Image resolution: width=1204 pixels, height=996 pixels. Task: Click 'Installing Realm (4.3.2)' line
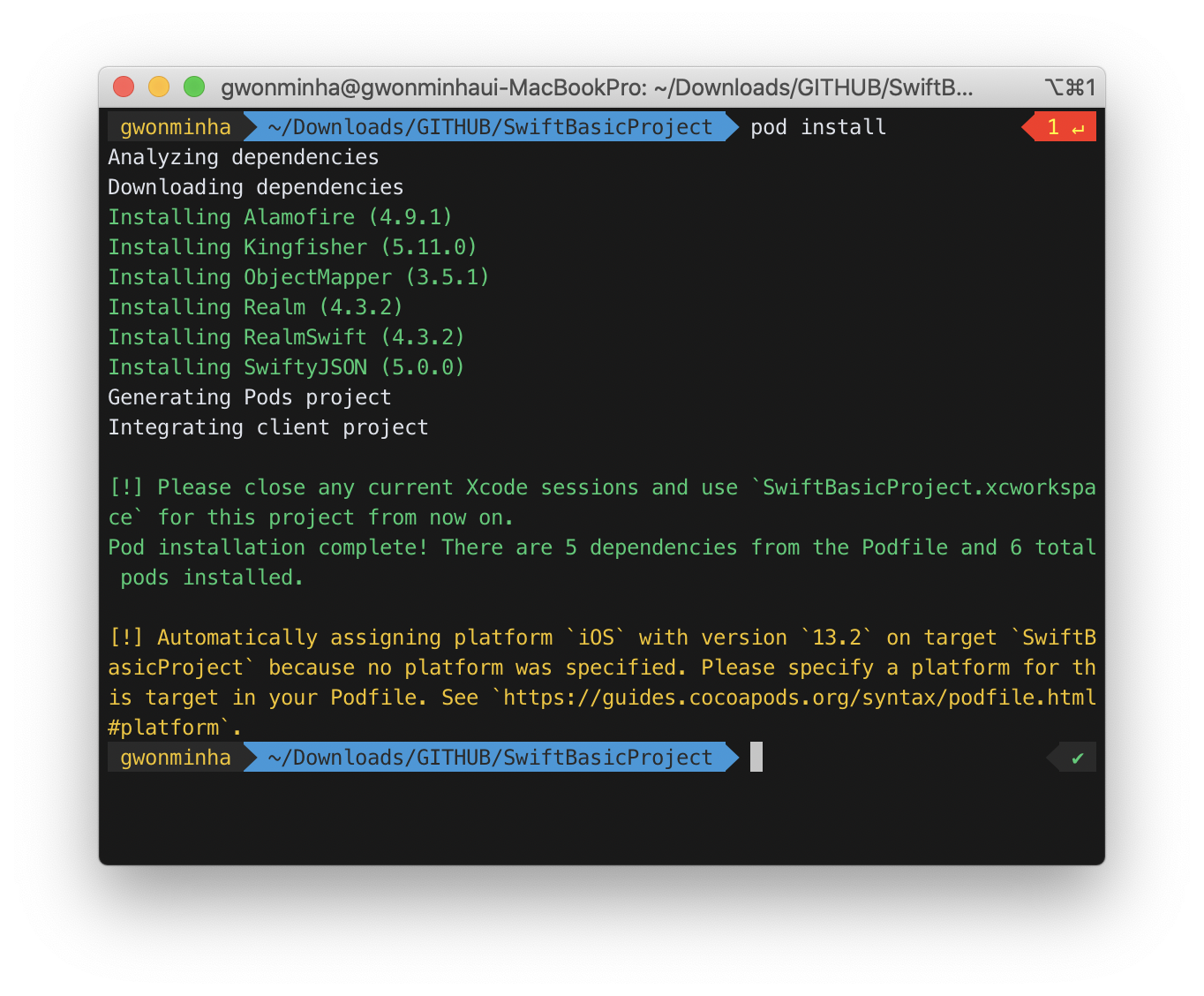[x=256, y=307]
